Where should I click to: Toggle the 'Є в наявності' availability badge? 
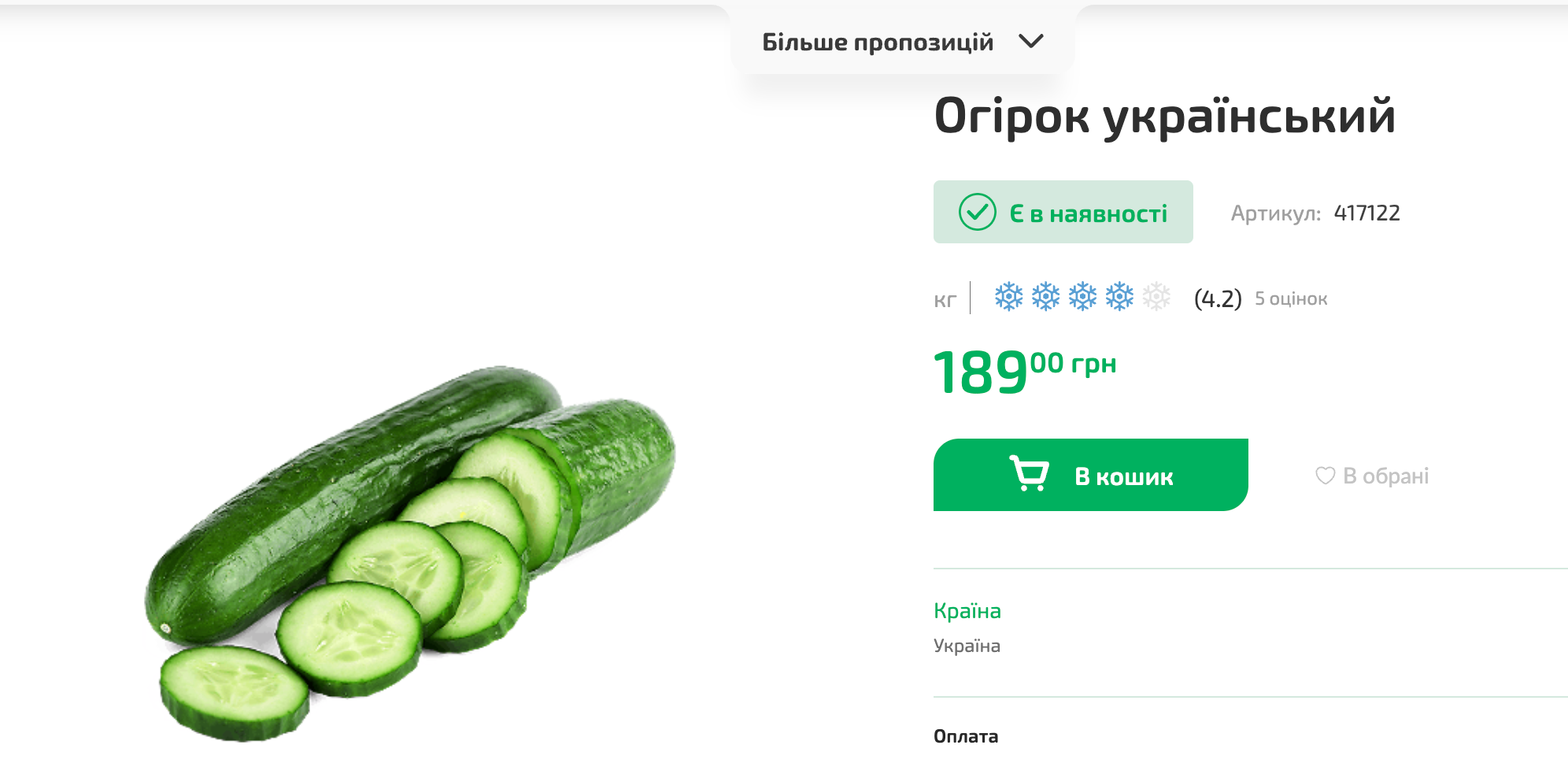pyautogui.click(x=1062, y=211)
